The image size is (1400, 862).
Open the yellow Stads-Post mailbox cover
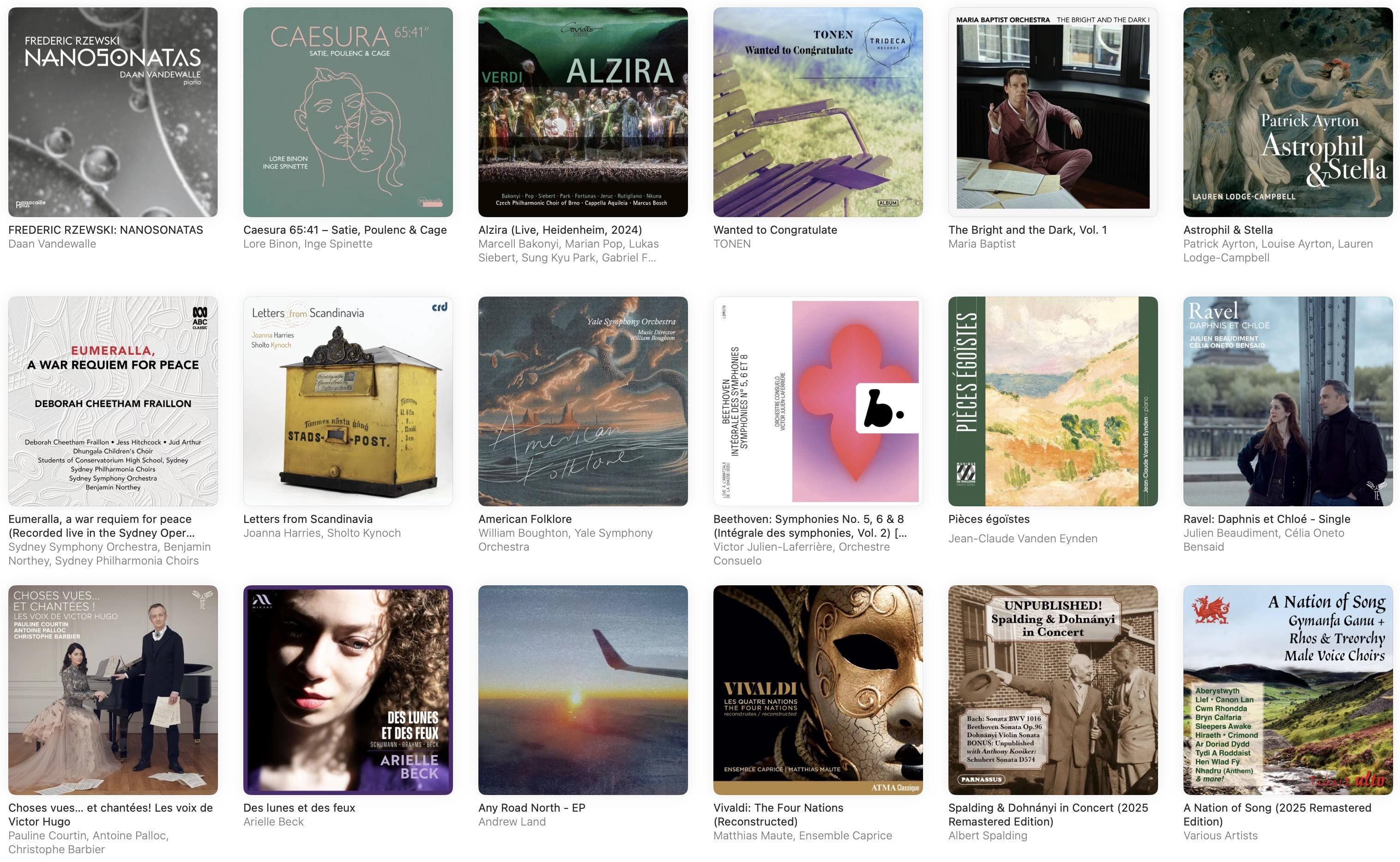click(x=348, y=401)
